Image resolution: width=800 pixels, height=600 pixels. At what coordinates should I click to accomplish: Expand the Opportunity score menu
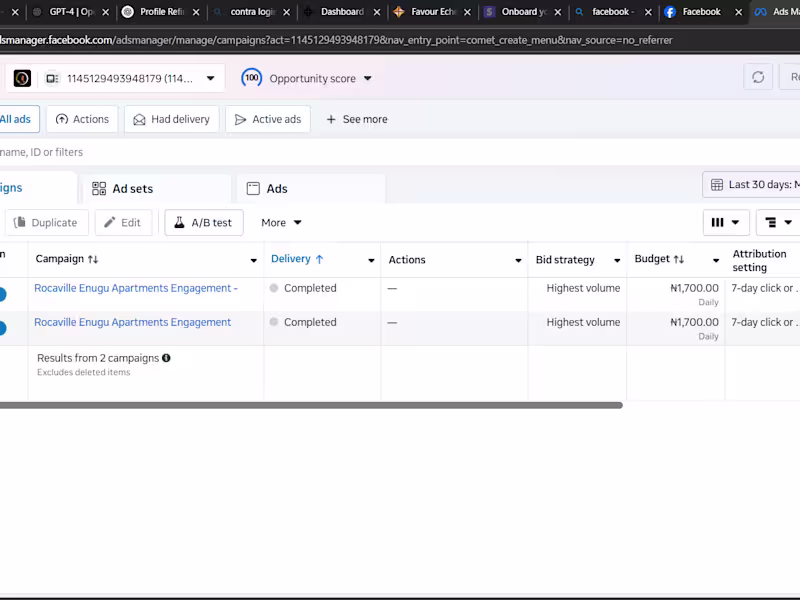(368, 79)
